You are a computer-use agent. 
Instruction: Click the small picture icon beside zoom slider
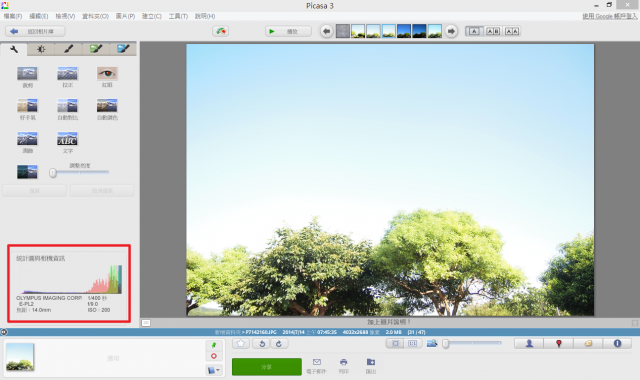(x=432, y=344)
